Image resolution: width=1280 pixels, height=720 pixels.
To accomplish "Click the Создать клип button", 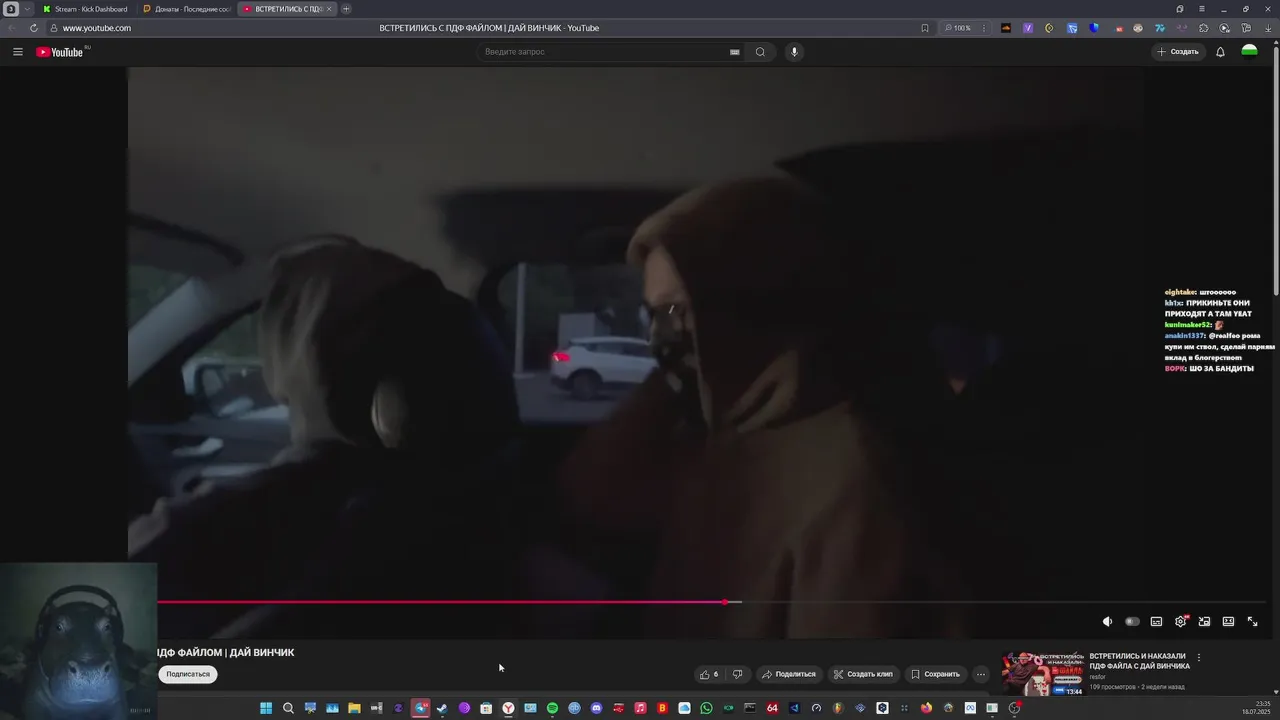I will pos(863,674).
